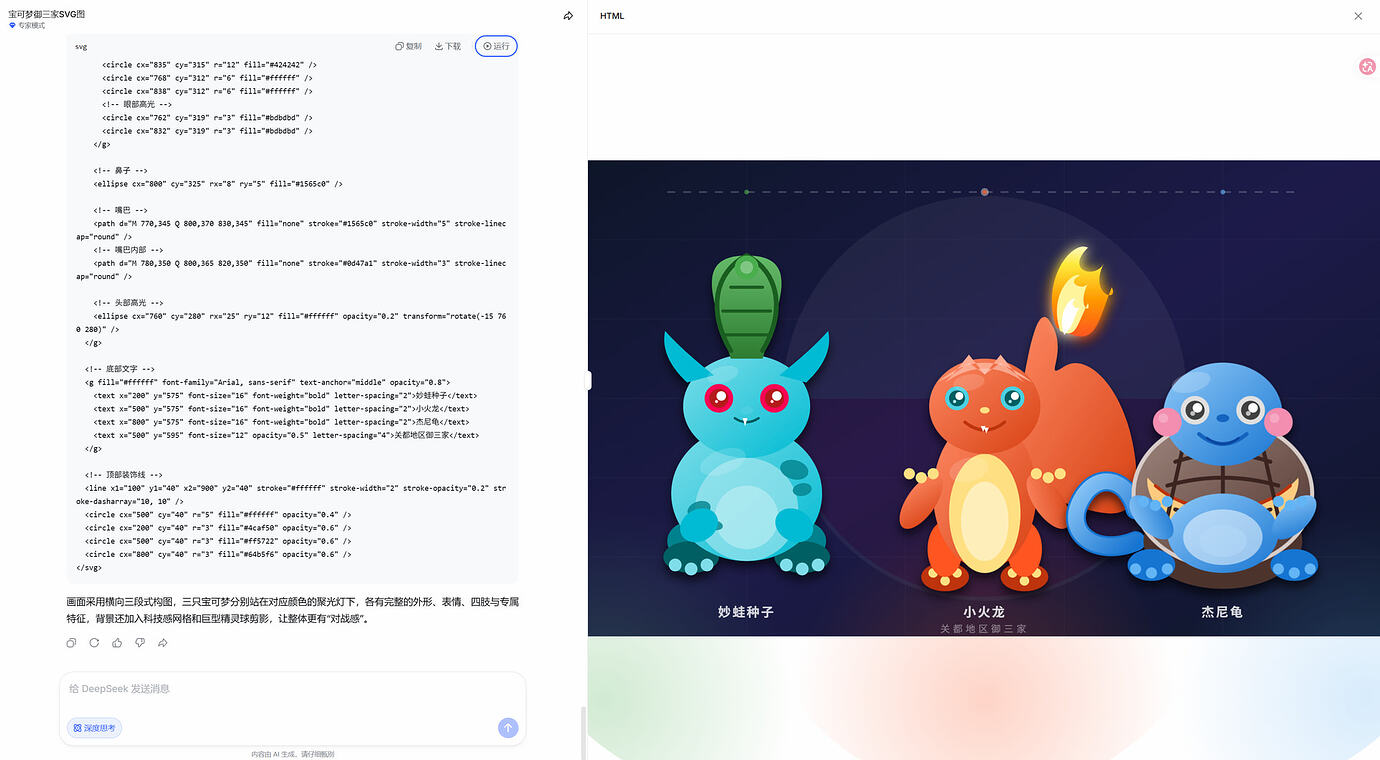This screenshot has width=1380, height=760.
Task: Click the ellipse cx="800" cy="325" code line
Action: 218,184
